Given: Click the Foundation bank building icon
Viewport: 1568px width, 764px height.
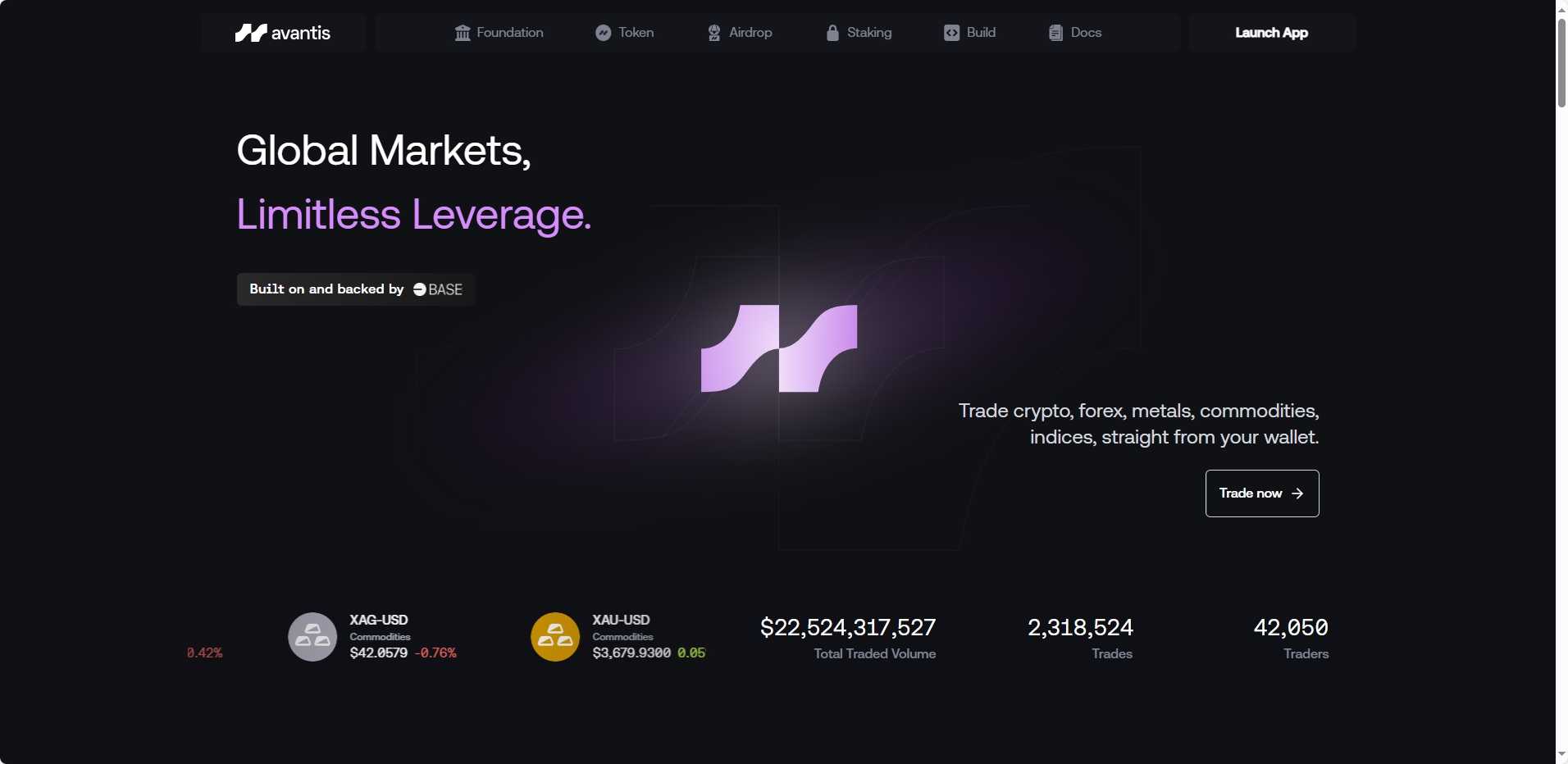Looking at the screenshot, I should [463, 33].
